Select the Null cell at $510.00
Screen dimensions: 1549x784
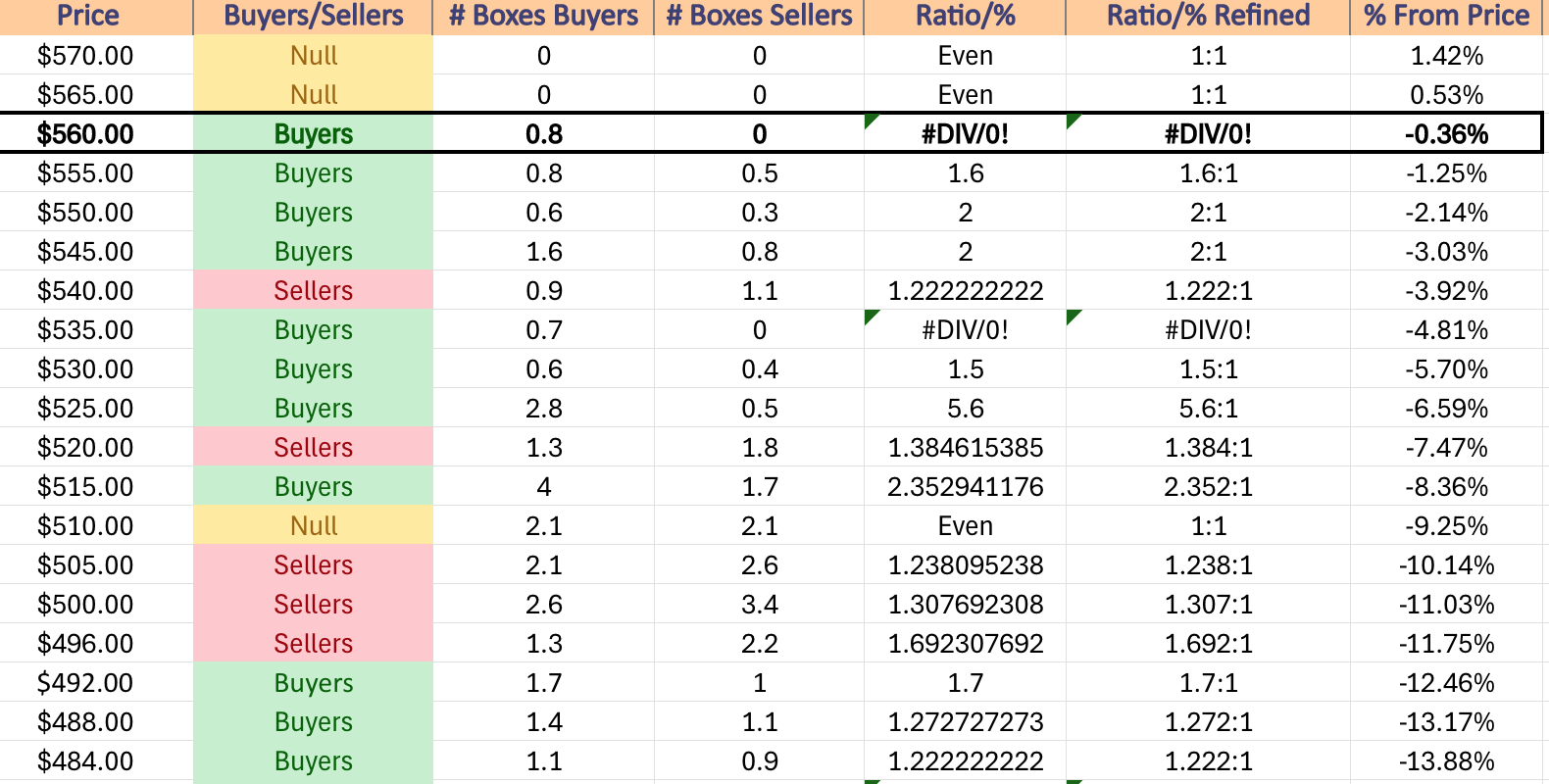313,525
